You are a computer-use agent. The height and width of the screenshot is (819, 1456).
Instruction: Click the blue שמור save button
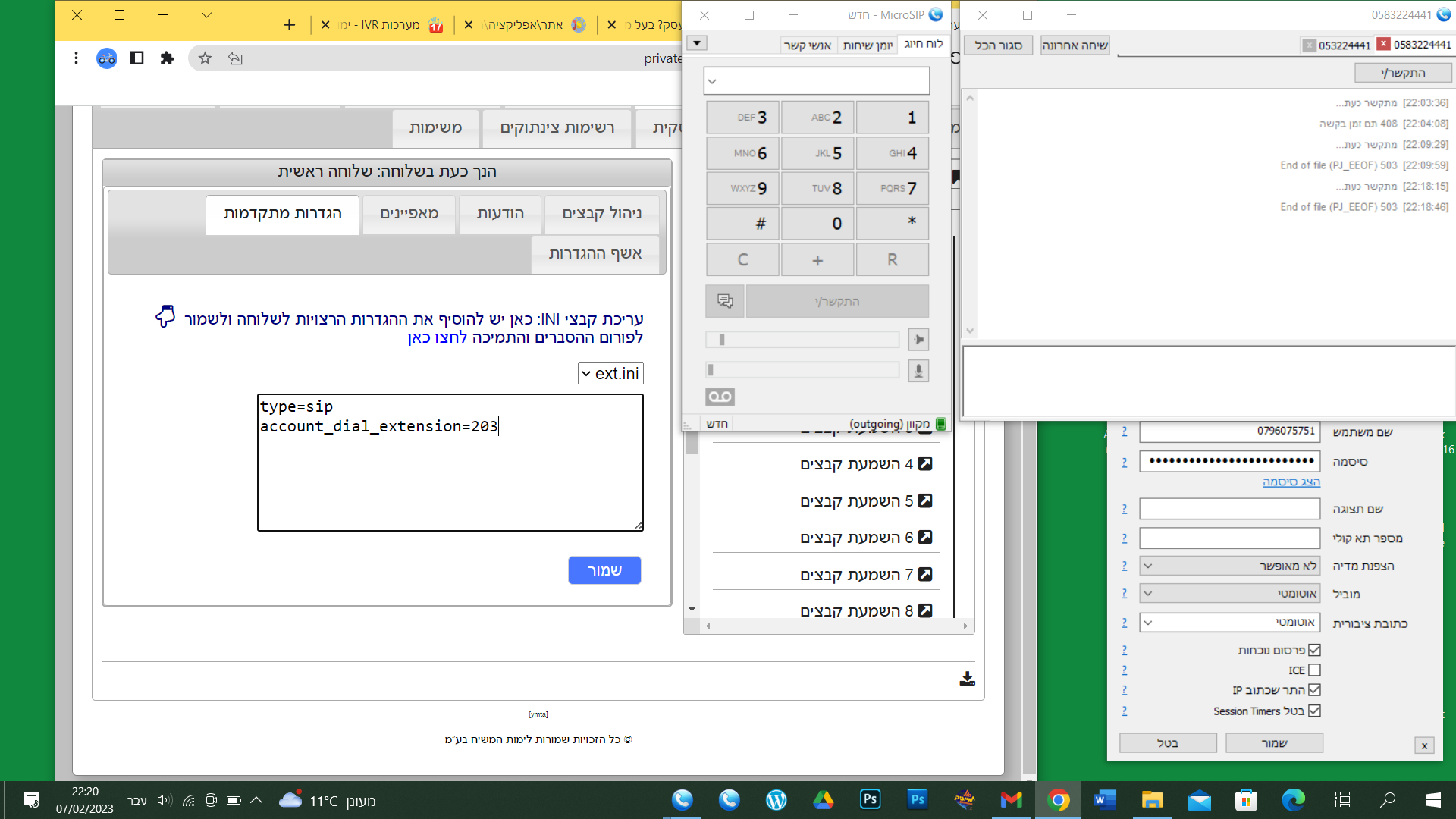tap(604, 570)
